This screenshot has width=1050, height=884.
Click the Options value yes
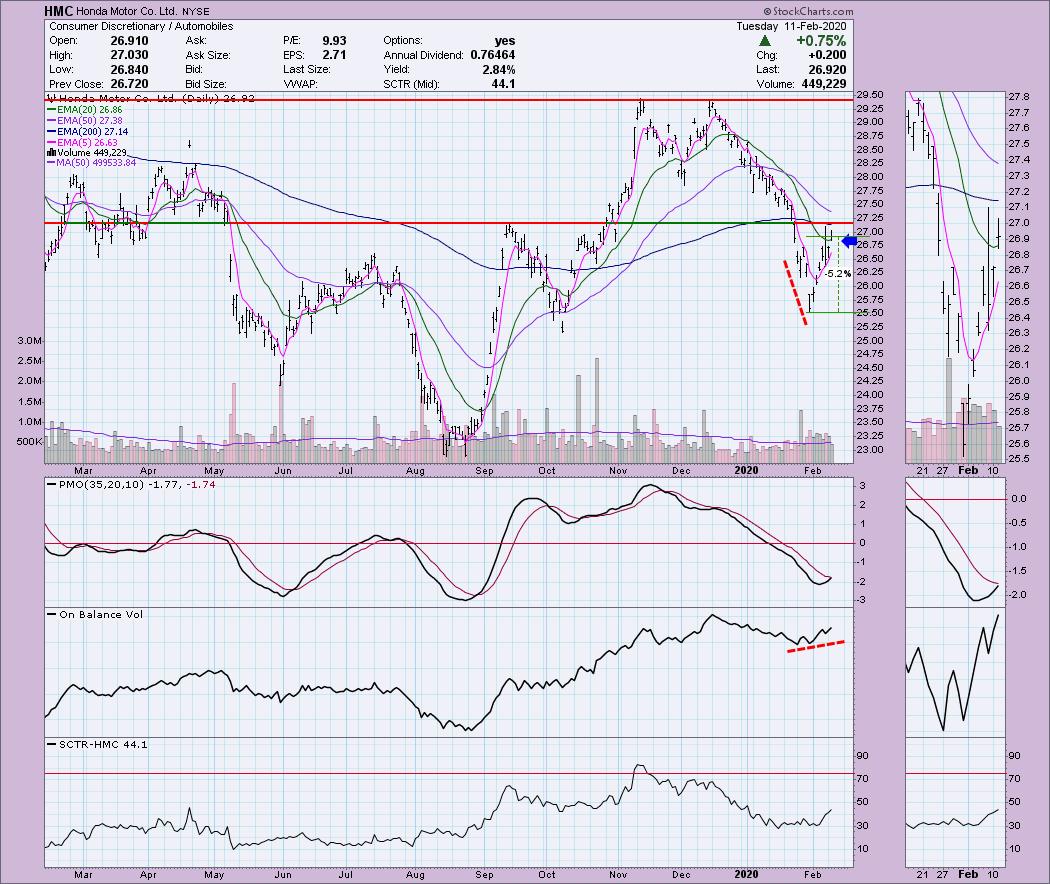(x=505, y=40)
